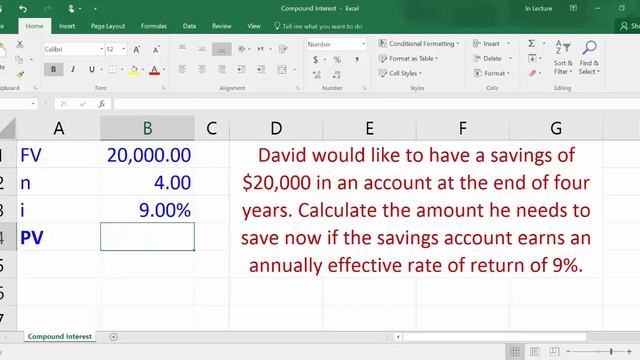Click Decrease Decimal icon
Viewport: 640px width, 360px height.
[336, 75]
